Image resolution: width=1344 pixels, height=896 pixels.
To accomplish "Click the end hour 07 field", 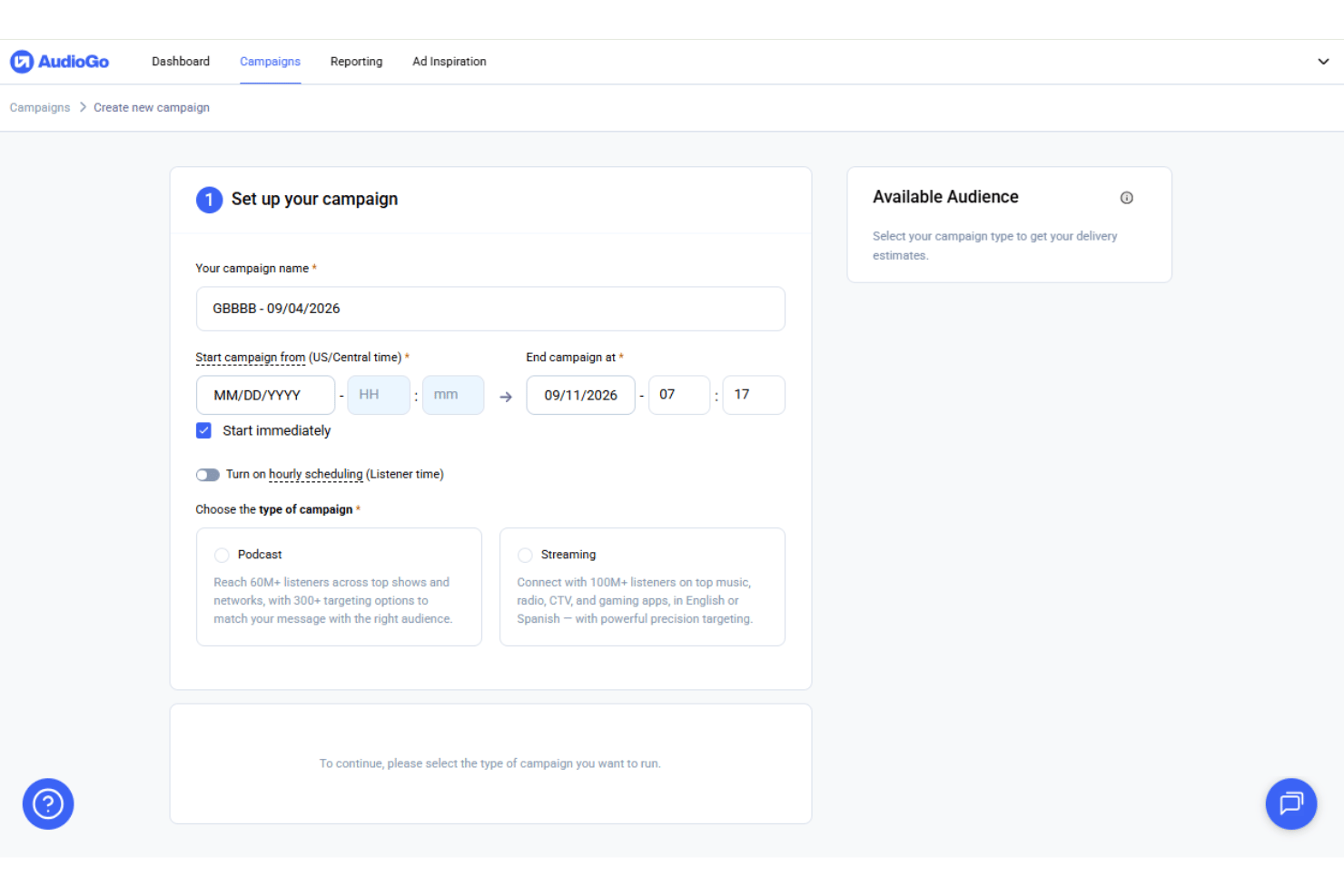I will click(x=679, y=395).
